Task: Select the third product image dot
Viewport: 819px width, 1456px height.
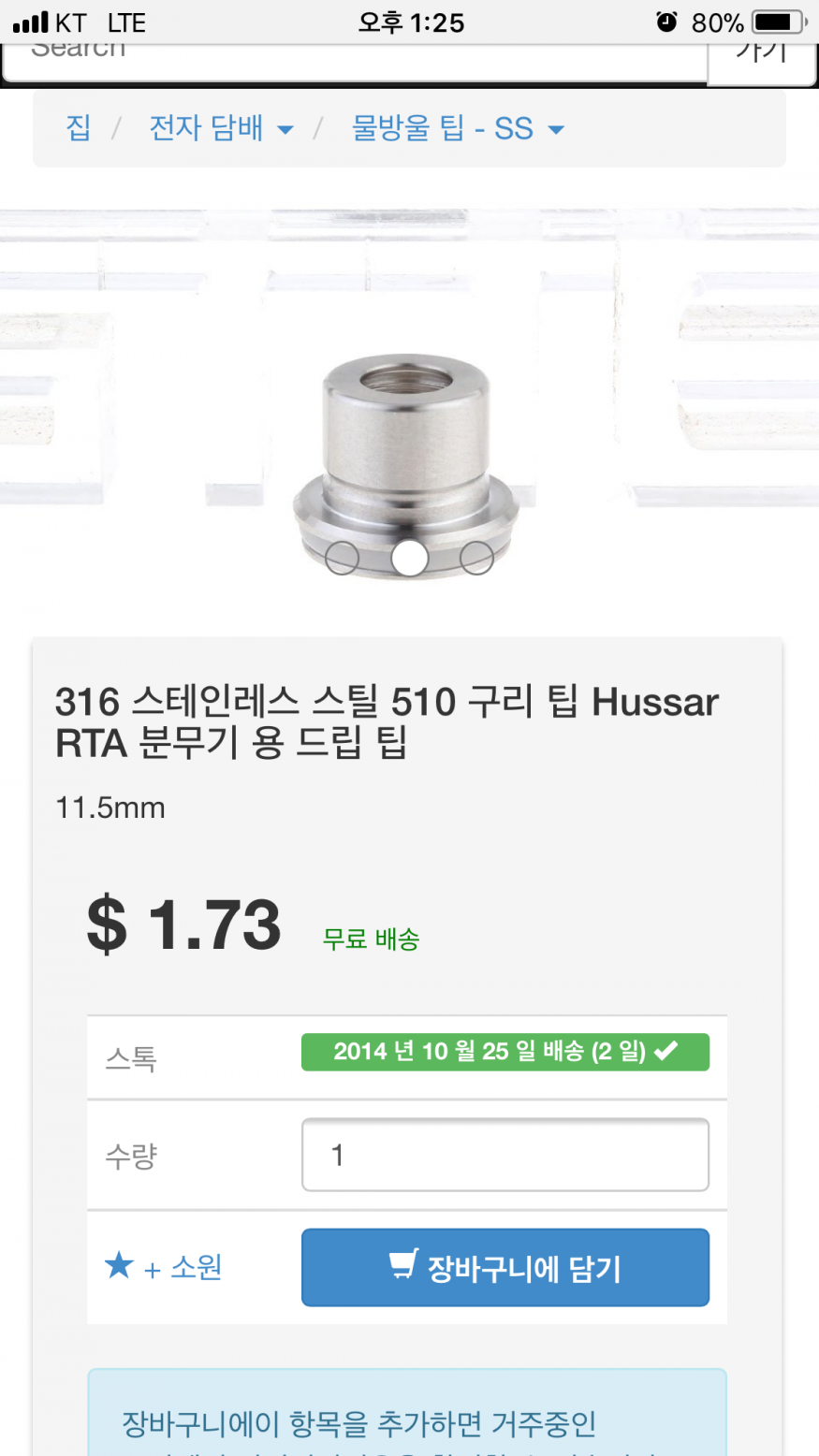Action: (x=476, y=558)
